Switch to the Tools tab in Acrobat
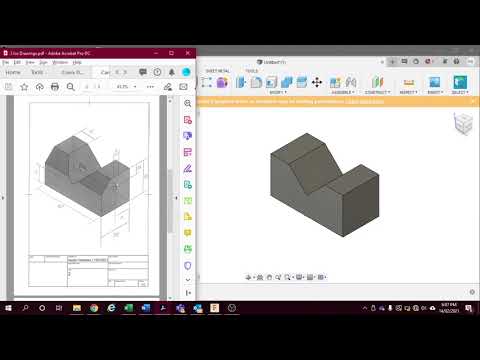 pyautogui.click(x=37, y=72)
